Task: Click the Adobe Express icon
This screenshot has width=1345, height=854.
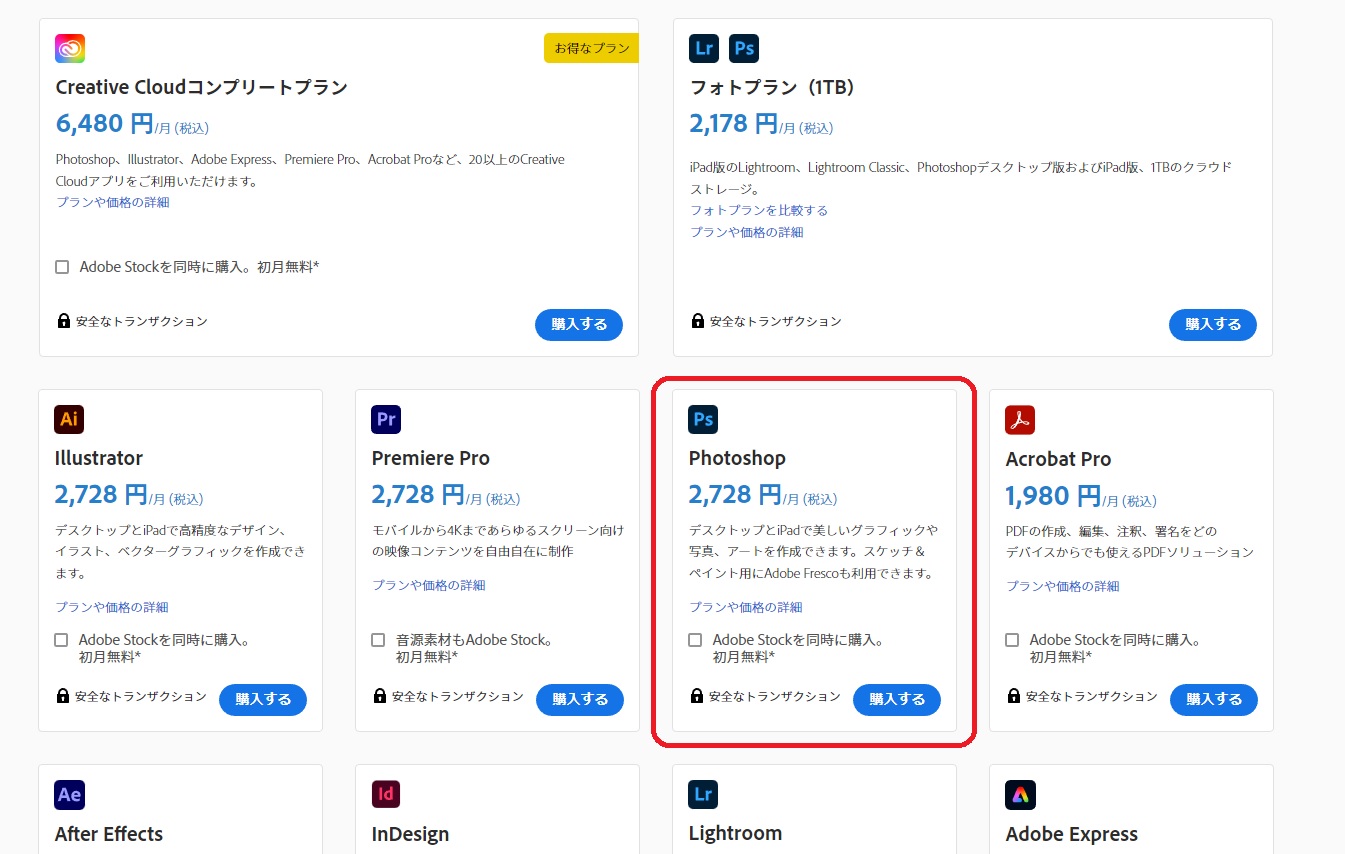Action: 1020,795
